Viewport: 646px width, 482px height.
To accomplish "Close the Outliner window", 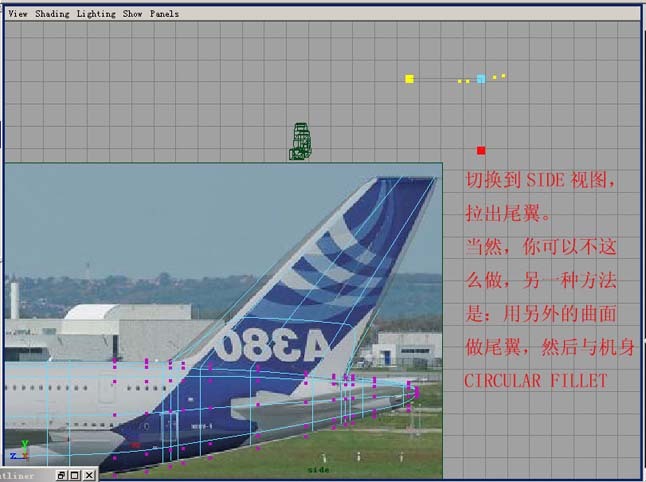I will coord(89,475).
